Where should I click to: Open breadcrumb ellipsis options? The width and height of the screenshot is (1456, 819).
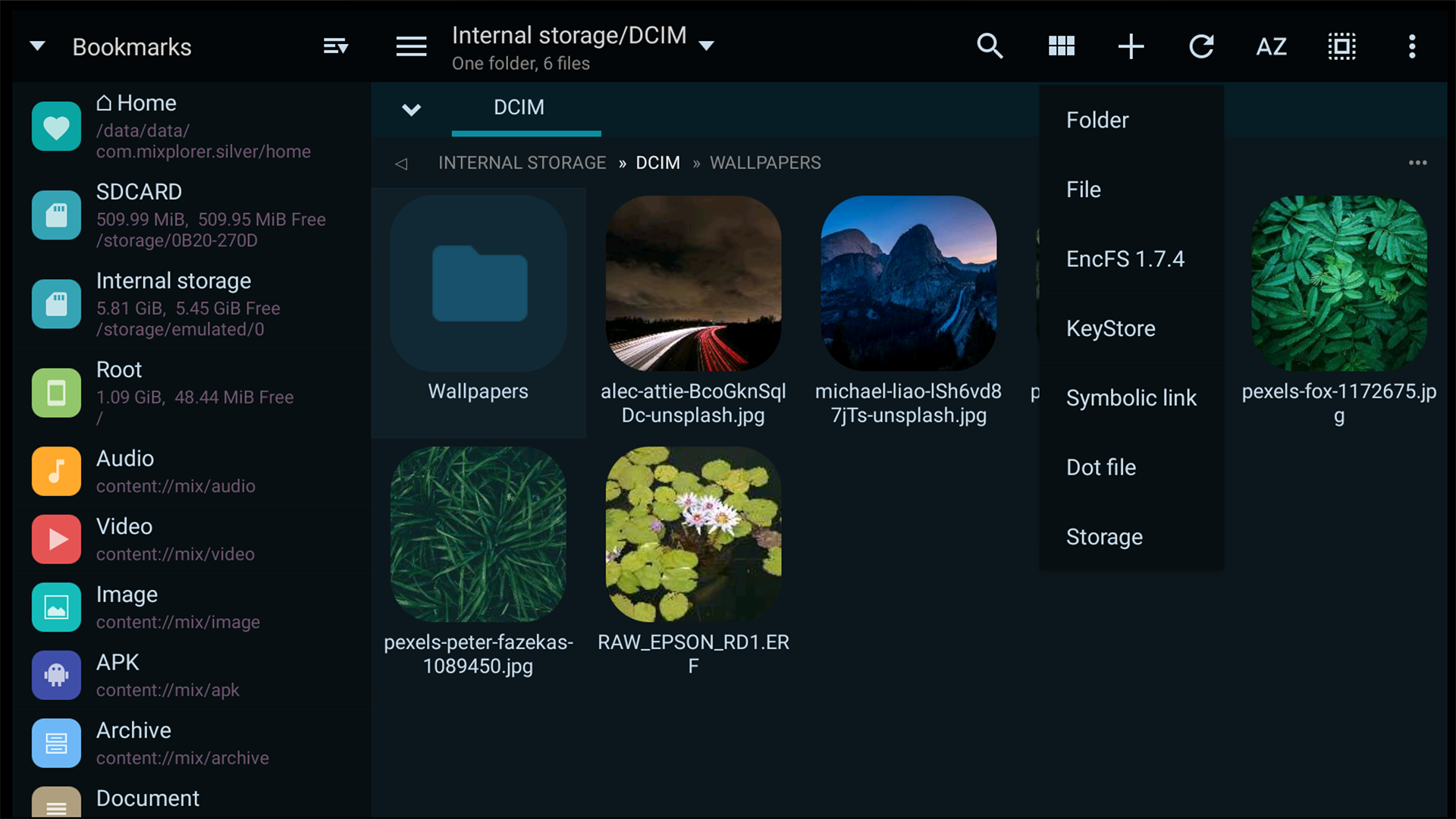pos(1417,162)
